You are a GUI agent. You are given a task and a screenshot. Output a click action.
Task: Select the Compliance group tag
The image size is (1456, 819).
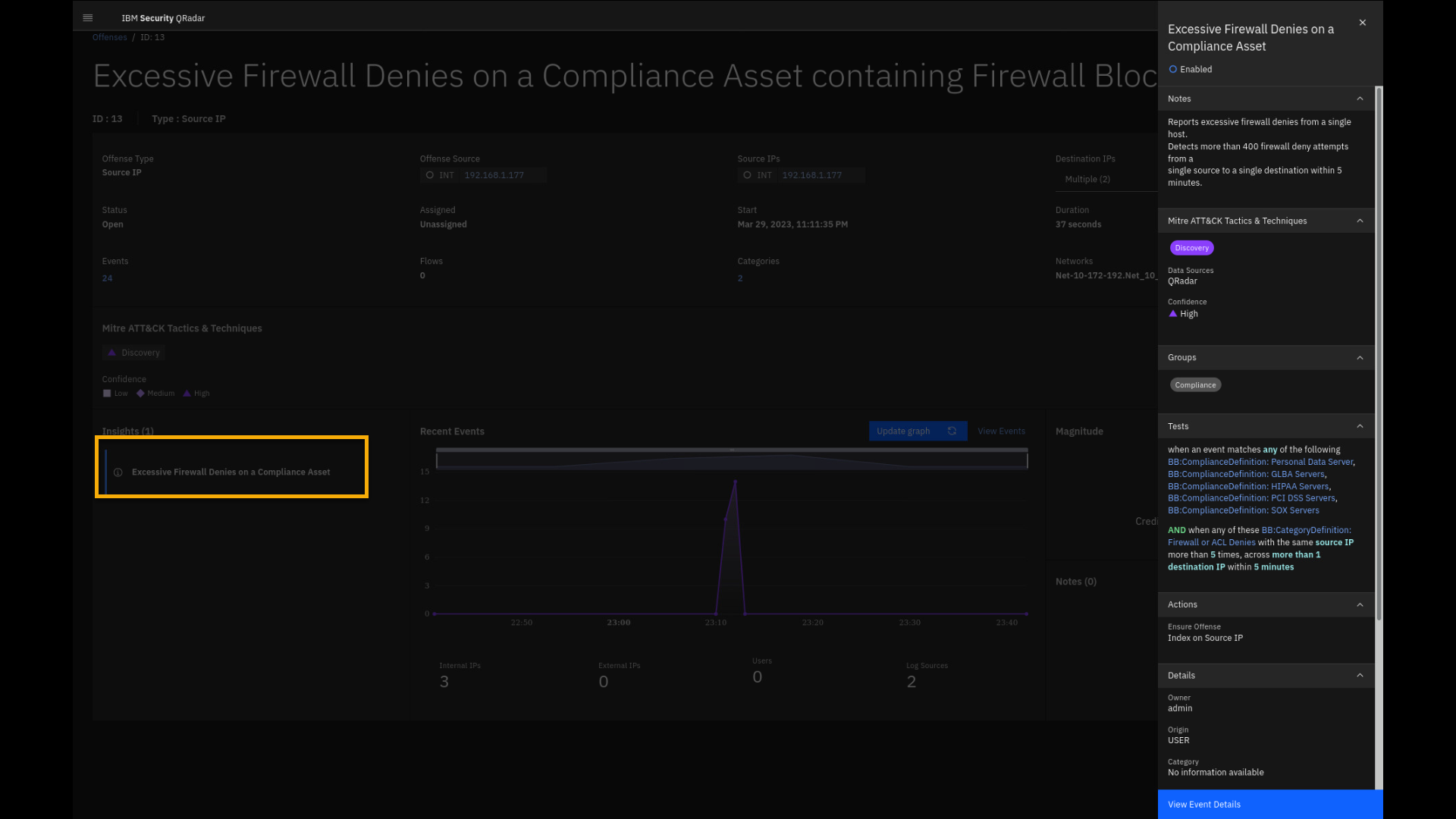pos(1195,385)
